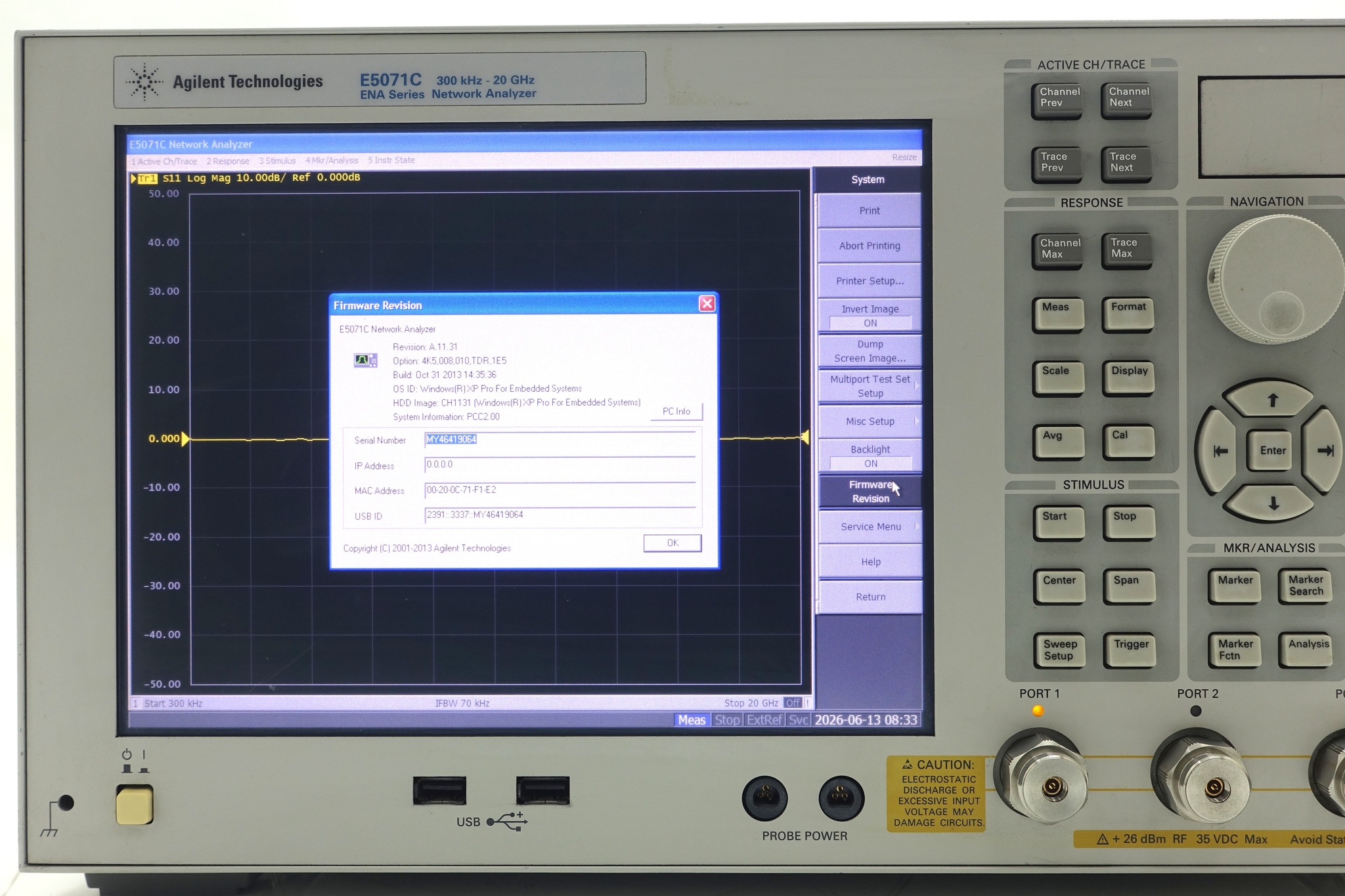Click the Start stimulus hardkey
This screenshot has height=896, width=1345.
tap(1059, 523)
